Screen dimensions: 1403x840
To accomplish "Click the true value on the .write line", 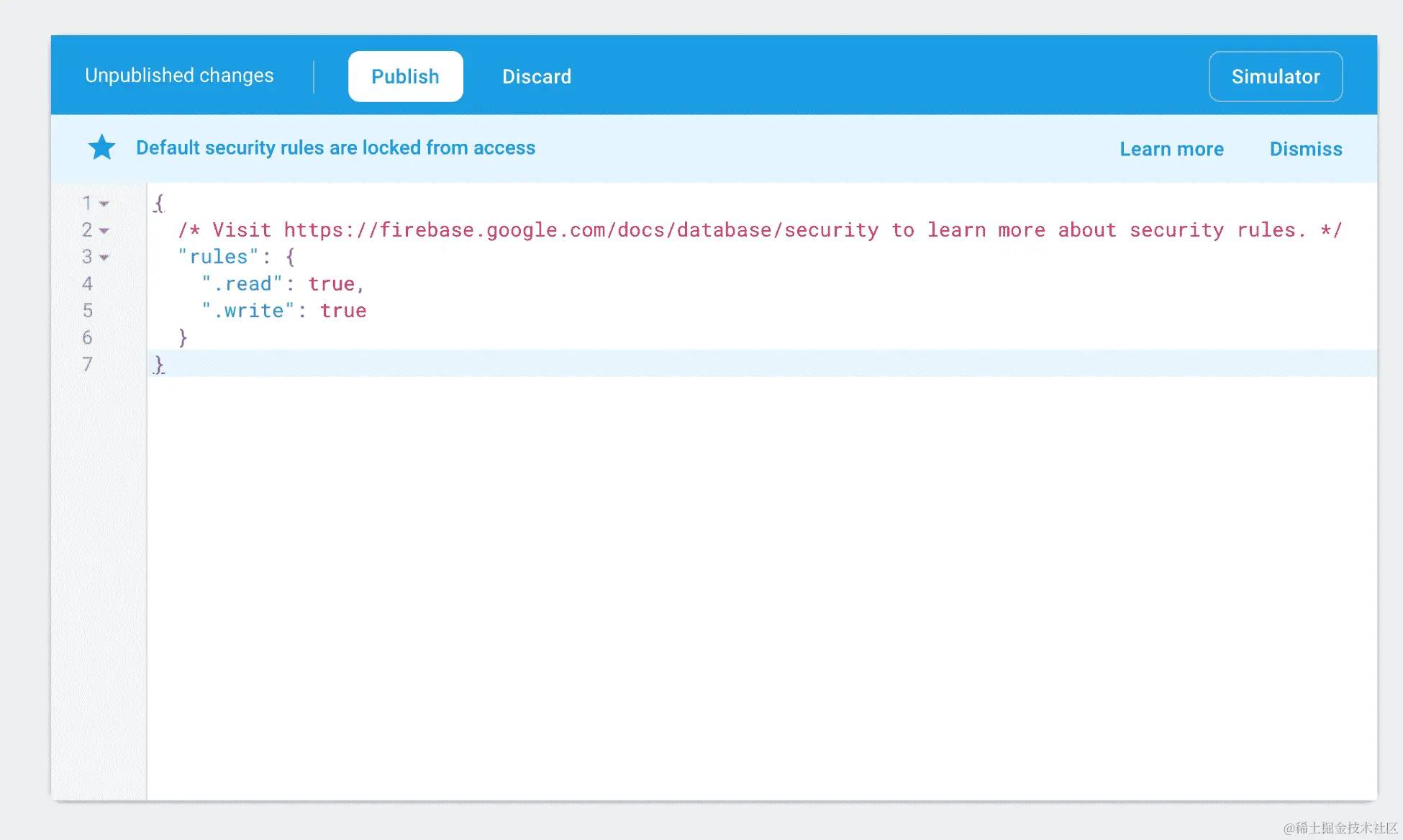I will pos(343,311).
